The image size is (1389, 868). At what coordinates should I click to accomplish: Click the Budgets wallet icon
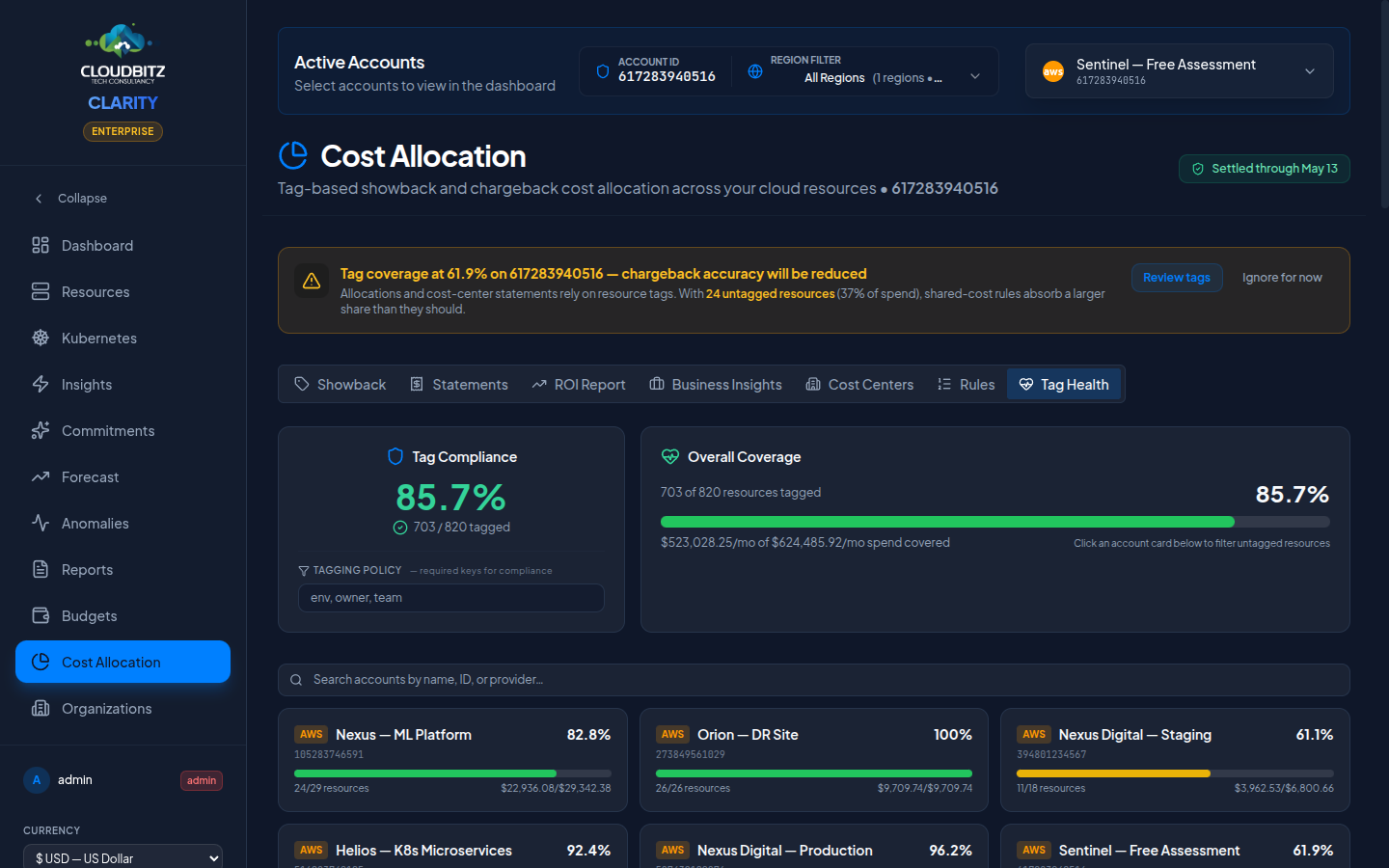41,615
